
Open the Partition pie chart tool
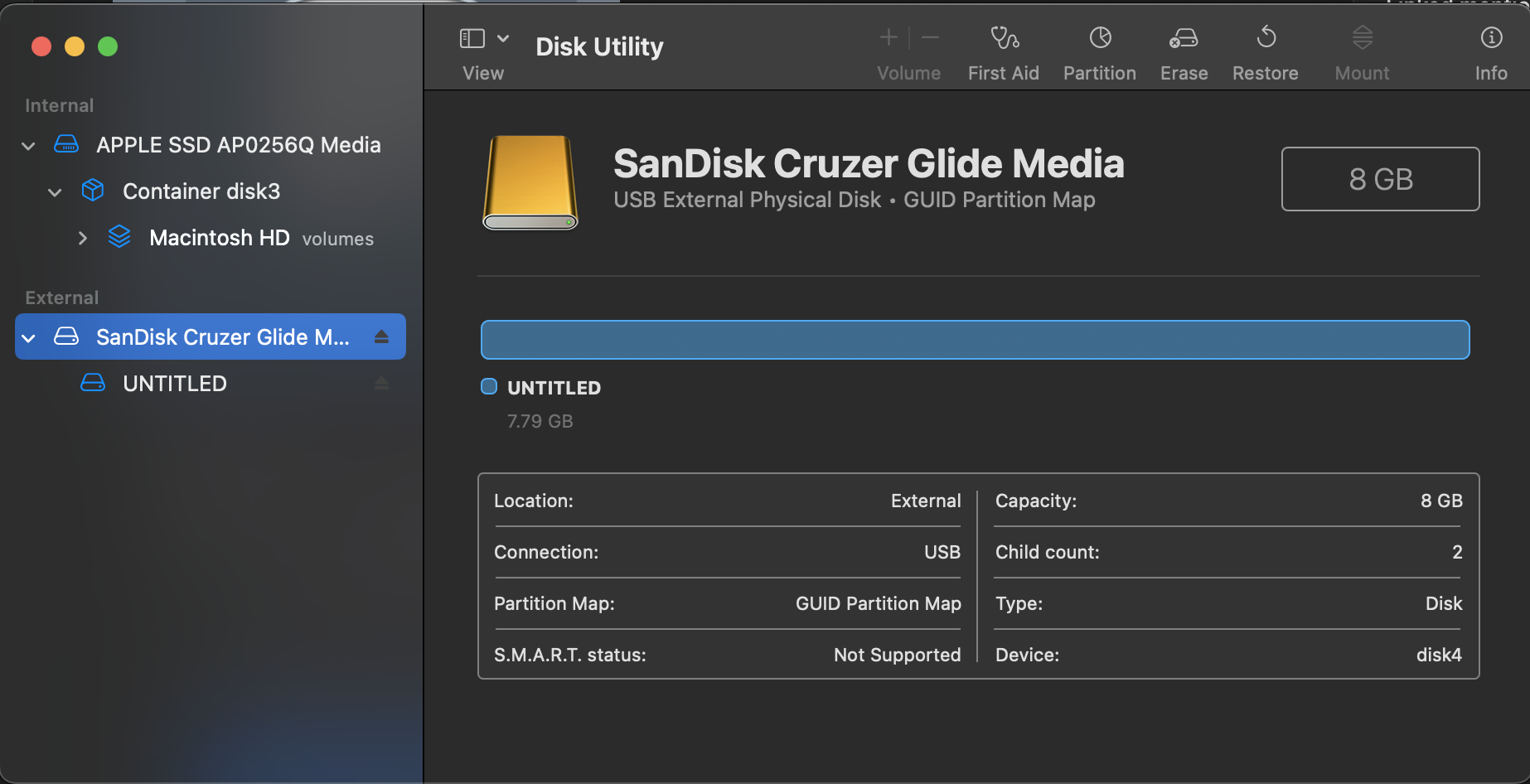1100,37
